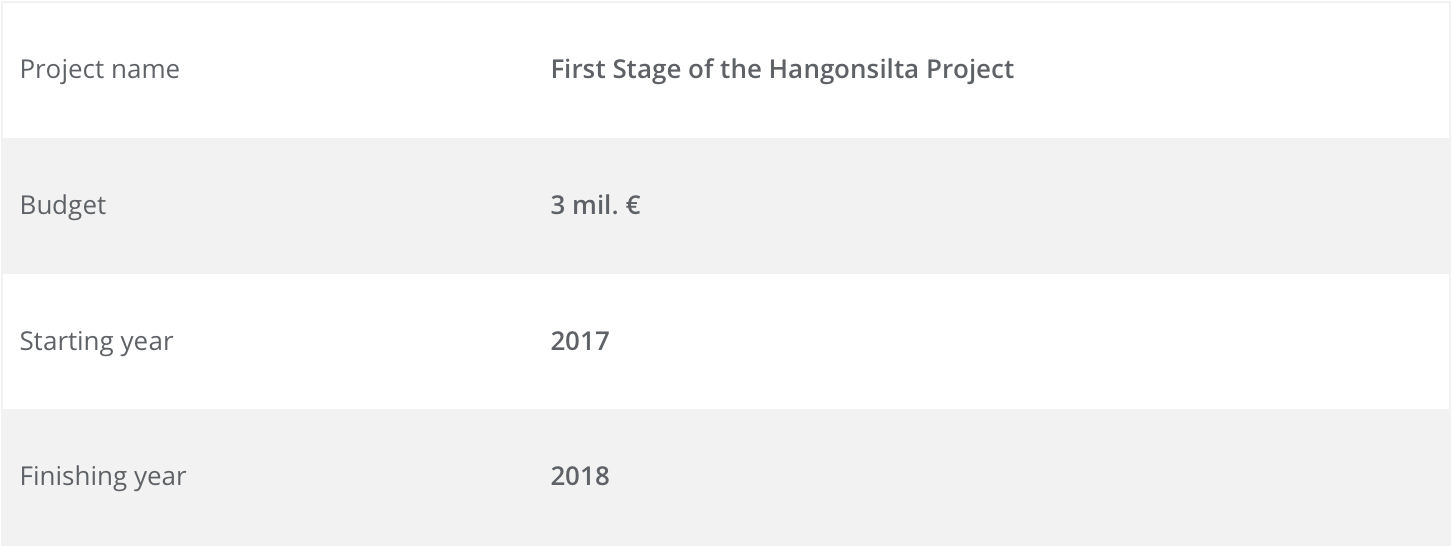Viewport: 1452px width, 546px height.
Task: Click the euro symbol in the budget value
Action: coord(632,205)
